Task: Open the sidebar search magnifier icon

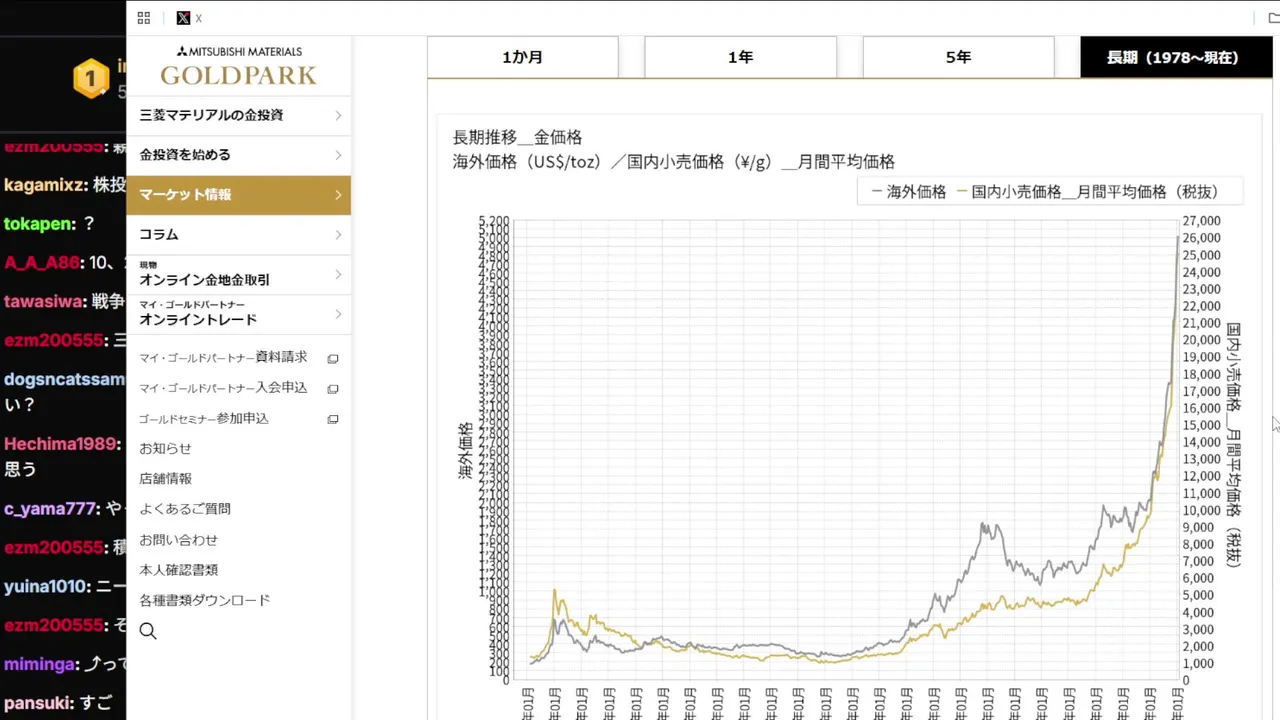Action: pos(148,631)
